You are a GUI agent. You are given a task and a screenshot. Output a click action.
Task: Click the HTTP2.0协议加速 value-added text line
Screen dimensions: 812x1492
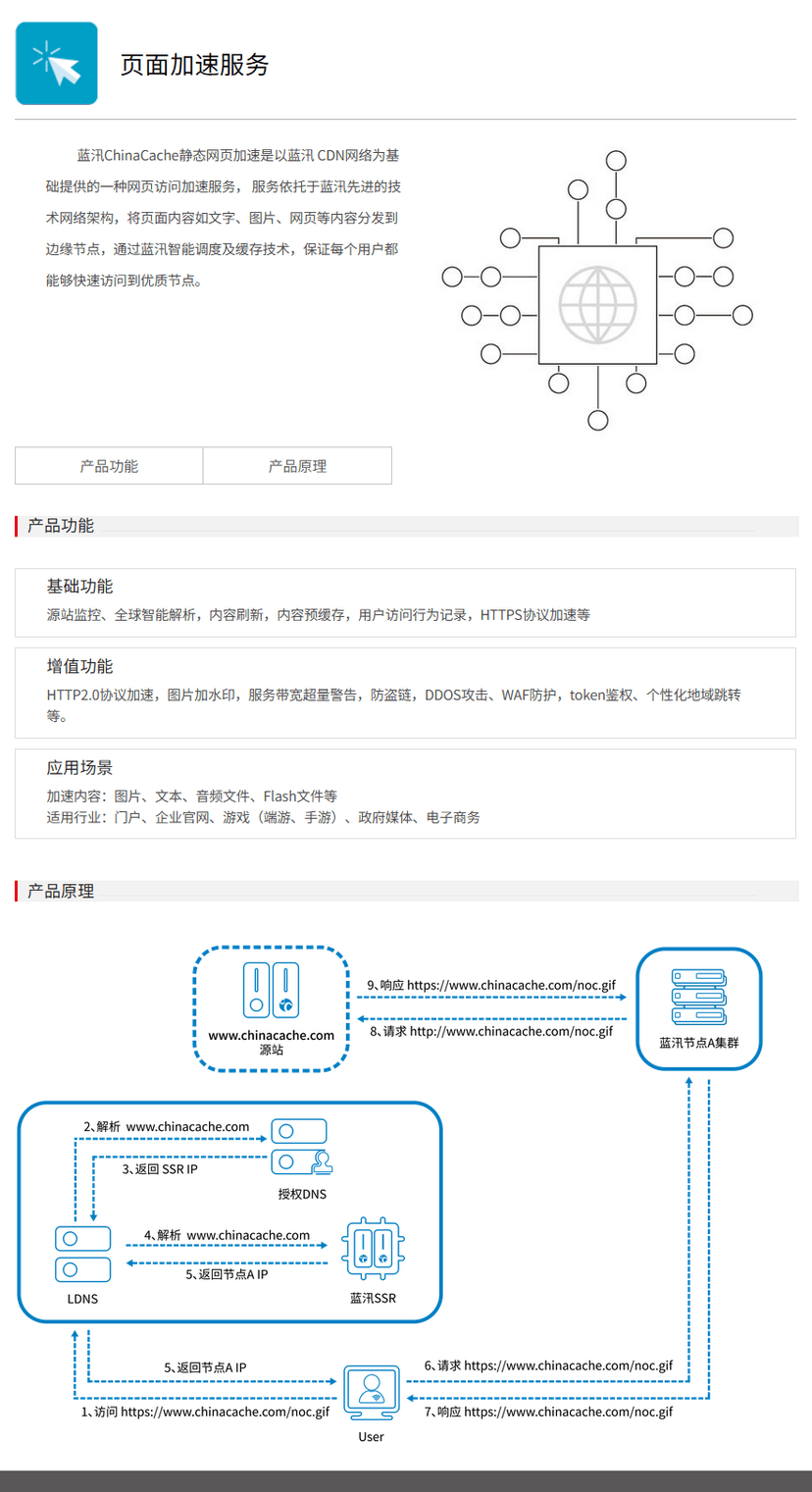pos(393,705)
